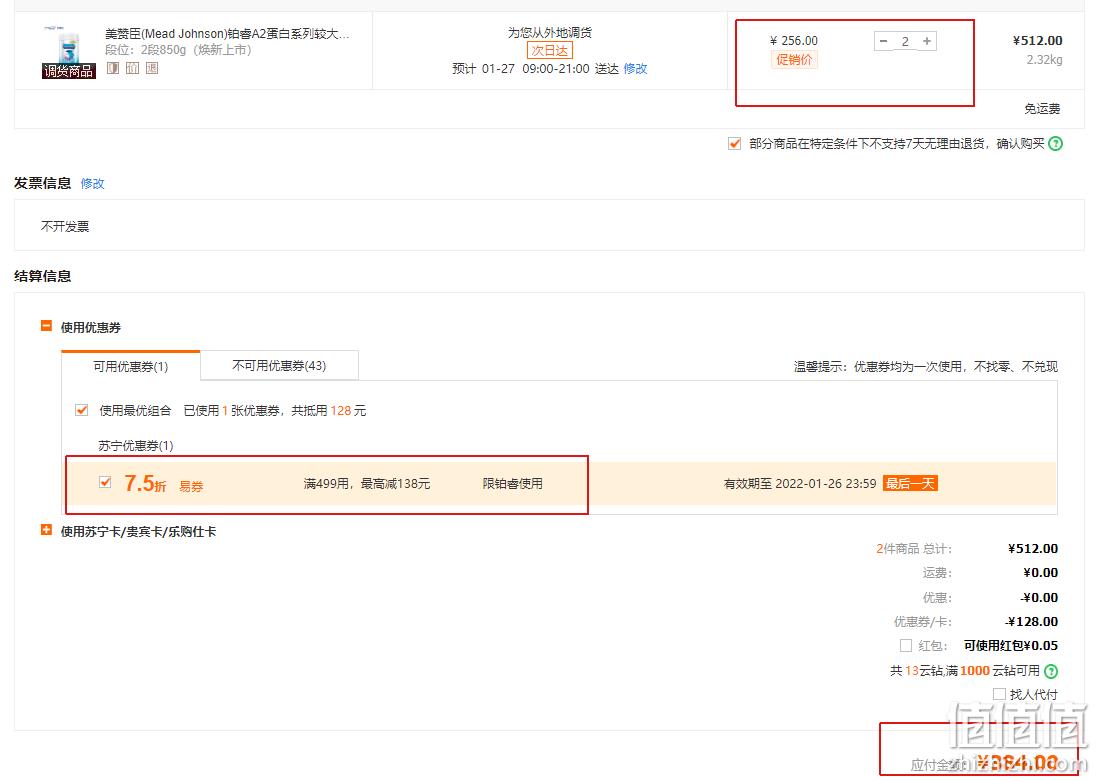Click the 有效期至 2022-01-26 23:59 text
Viewport: 1097px width, 781px height.
(800, 484)
